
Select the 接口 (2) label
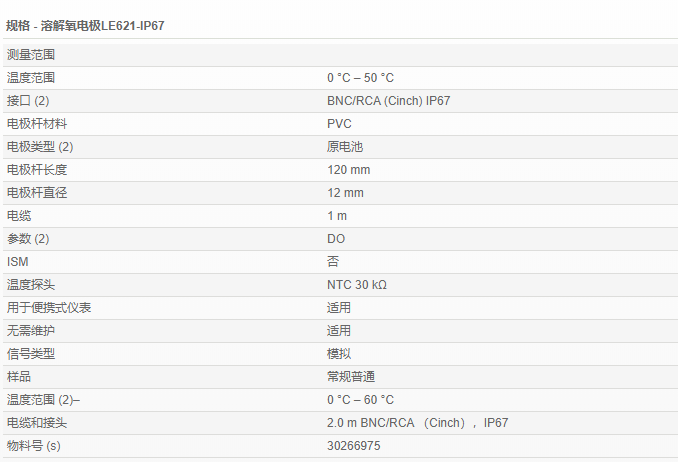click(28, 101)
